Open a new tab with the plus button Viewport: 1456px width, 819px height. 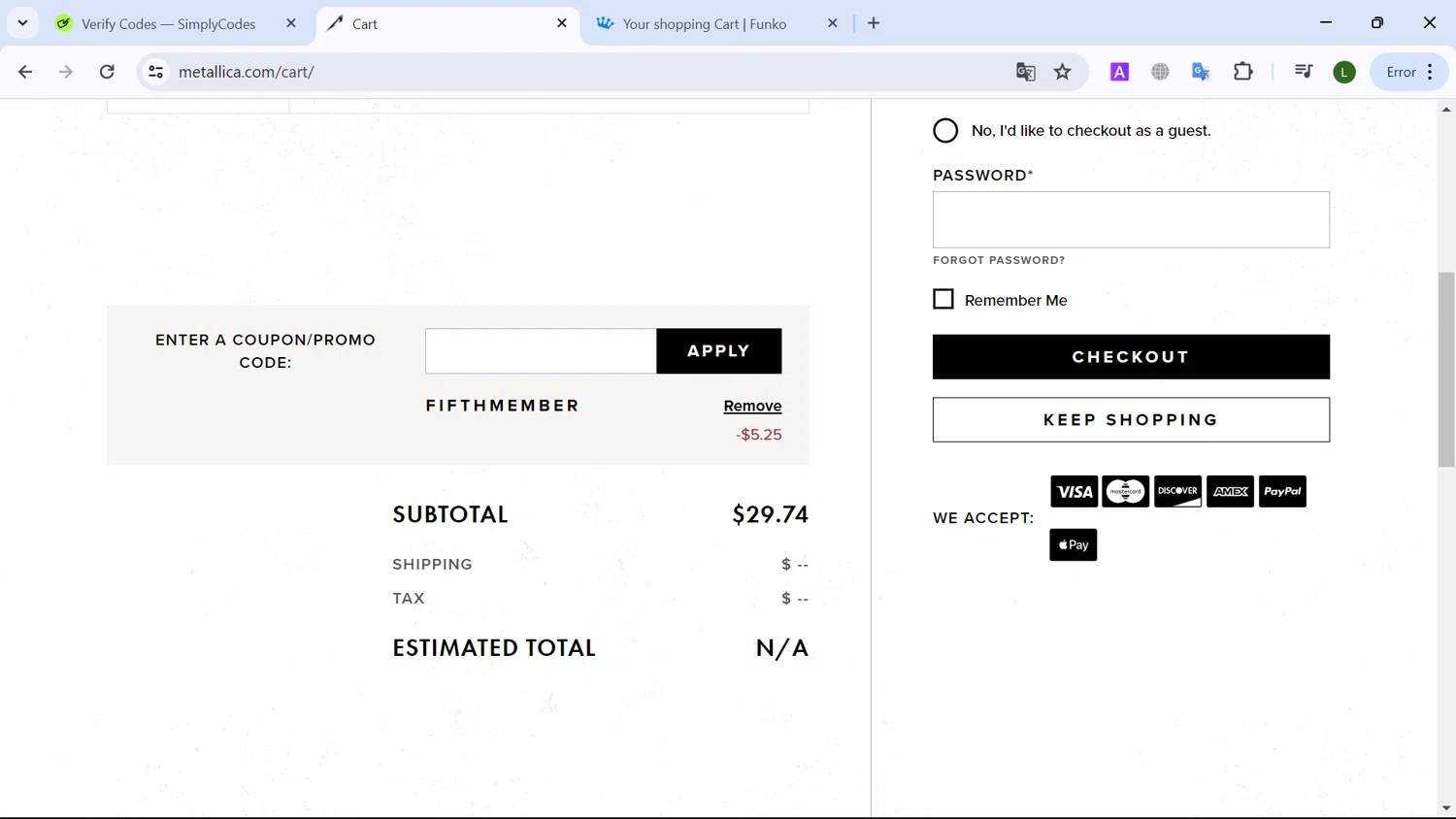click(x=874, y=23)
